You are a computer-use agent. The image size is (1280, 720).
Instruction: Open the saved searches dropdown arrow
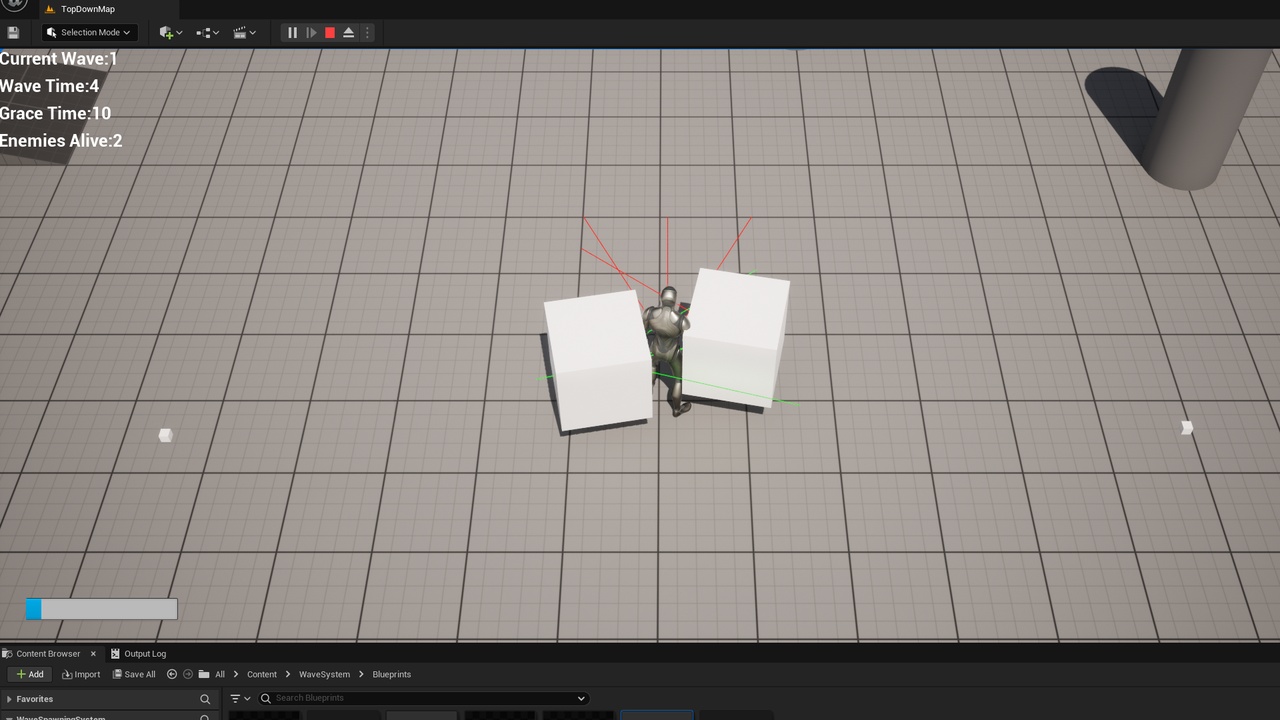(580, 698)
